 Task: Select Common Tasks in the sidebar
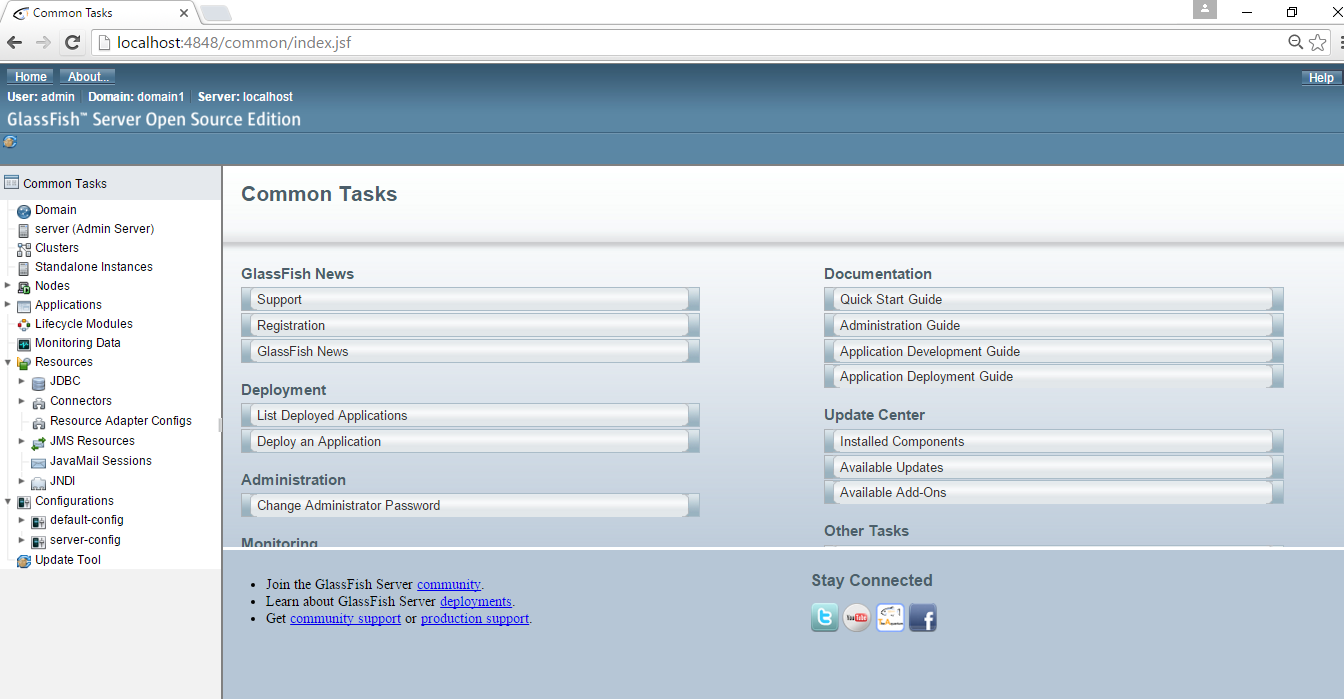point(65,184)
